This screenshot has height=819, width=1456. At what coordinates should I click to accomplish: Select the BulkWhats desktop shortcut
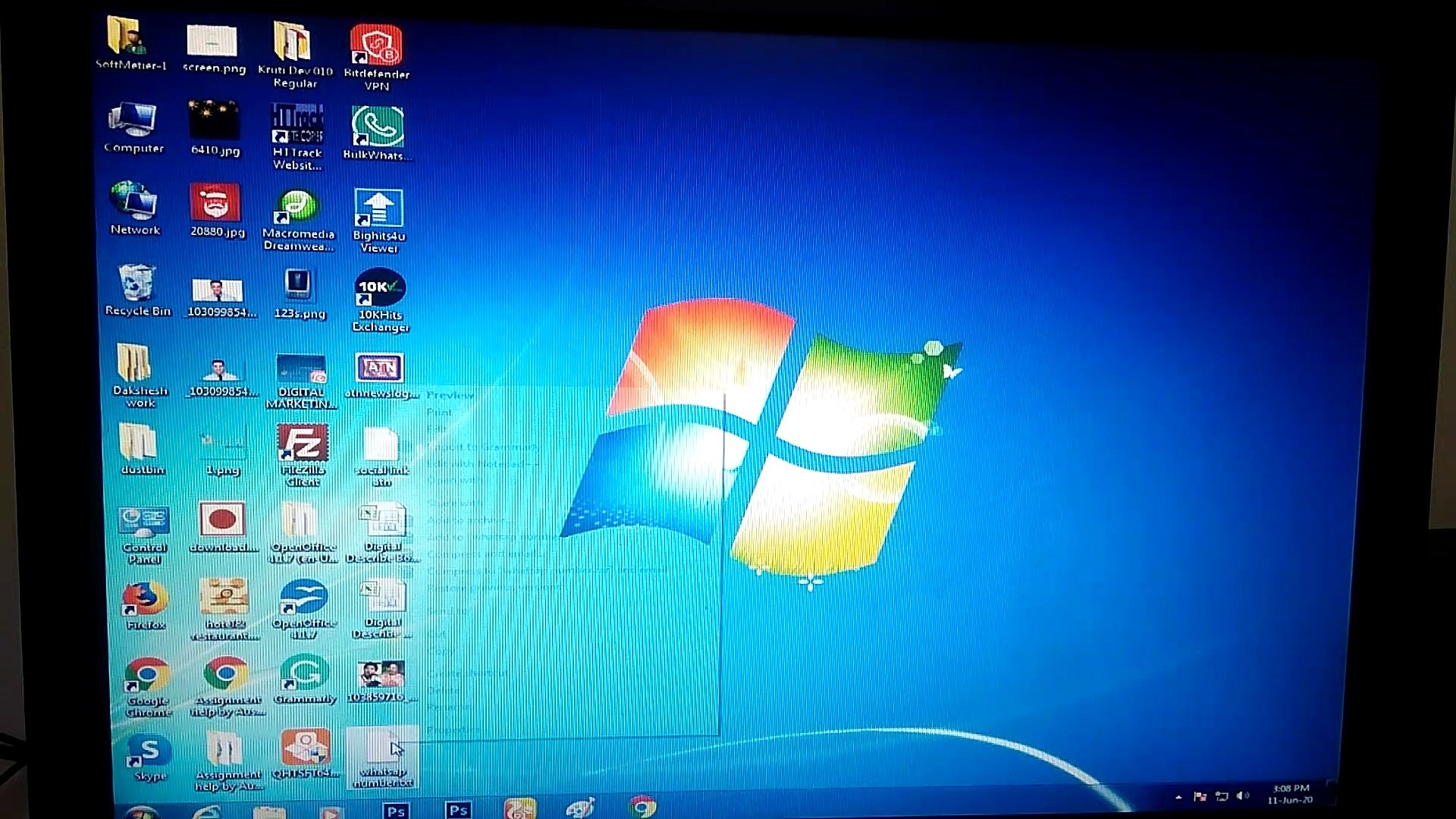[377, 127]
